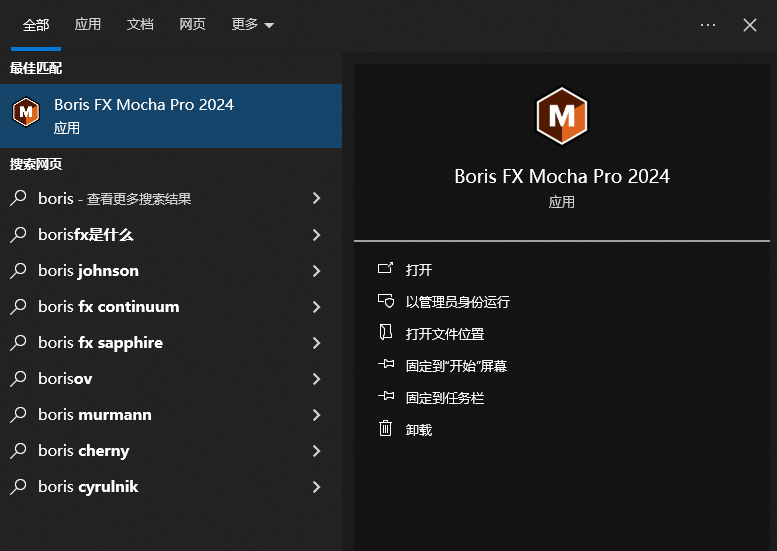Choose 打开 to launch Mocha Pro
777x551 pixels.
(419, 270)
